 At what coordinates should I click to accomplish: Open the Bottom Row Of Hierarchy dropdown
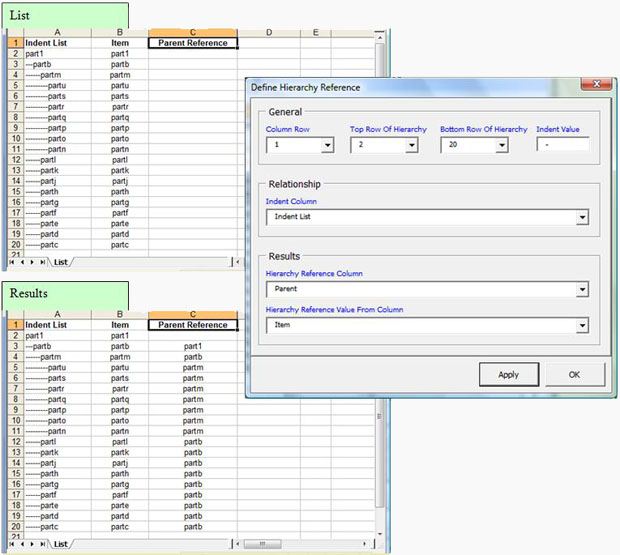click(x=501, y=145)
